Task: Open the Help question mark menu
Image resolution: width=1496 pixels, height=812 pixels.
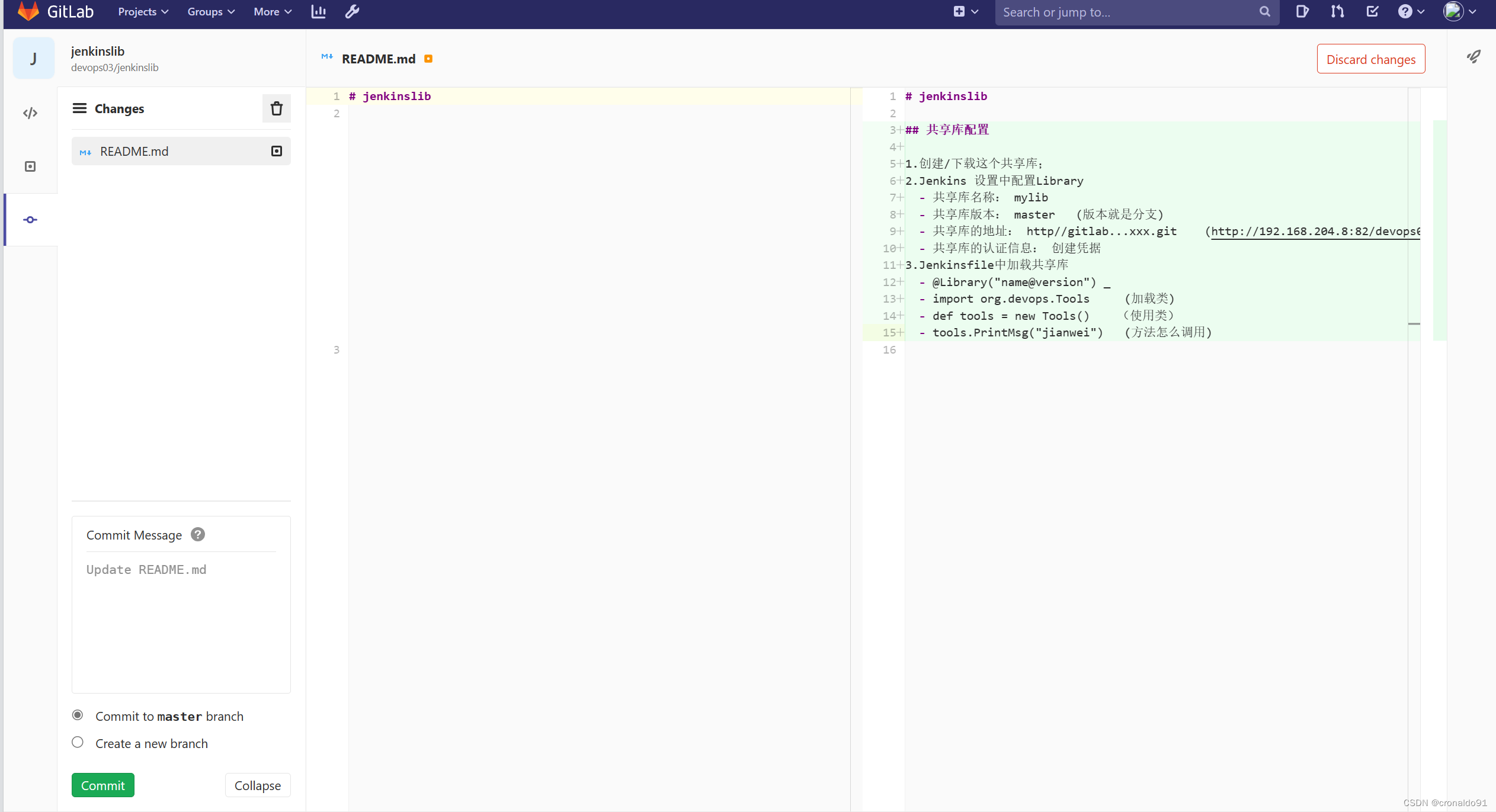Action: (x=1411, y=12)
